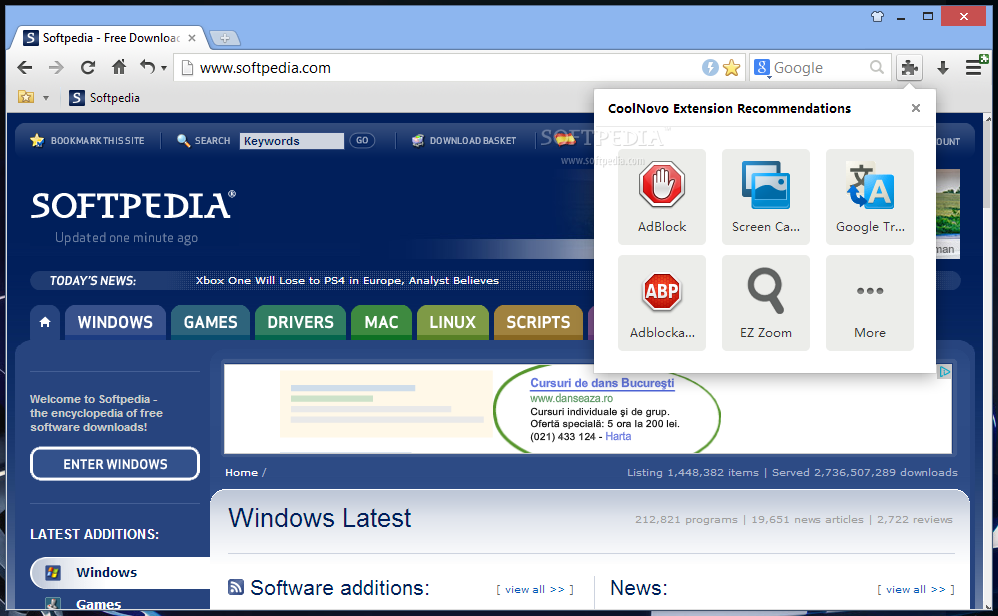Select Windows in Latest Additions
Viewport: 998px width, 616px height.
(x=121, y=572)
